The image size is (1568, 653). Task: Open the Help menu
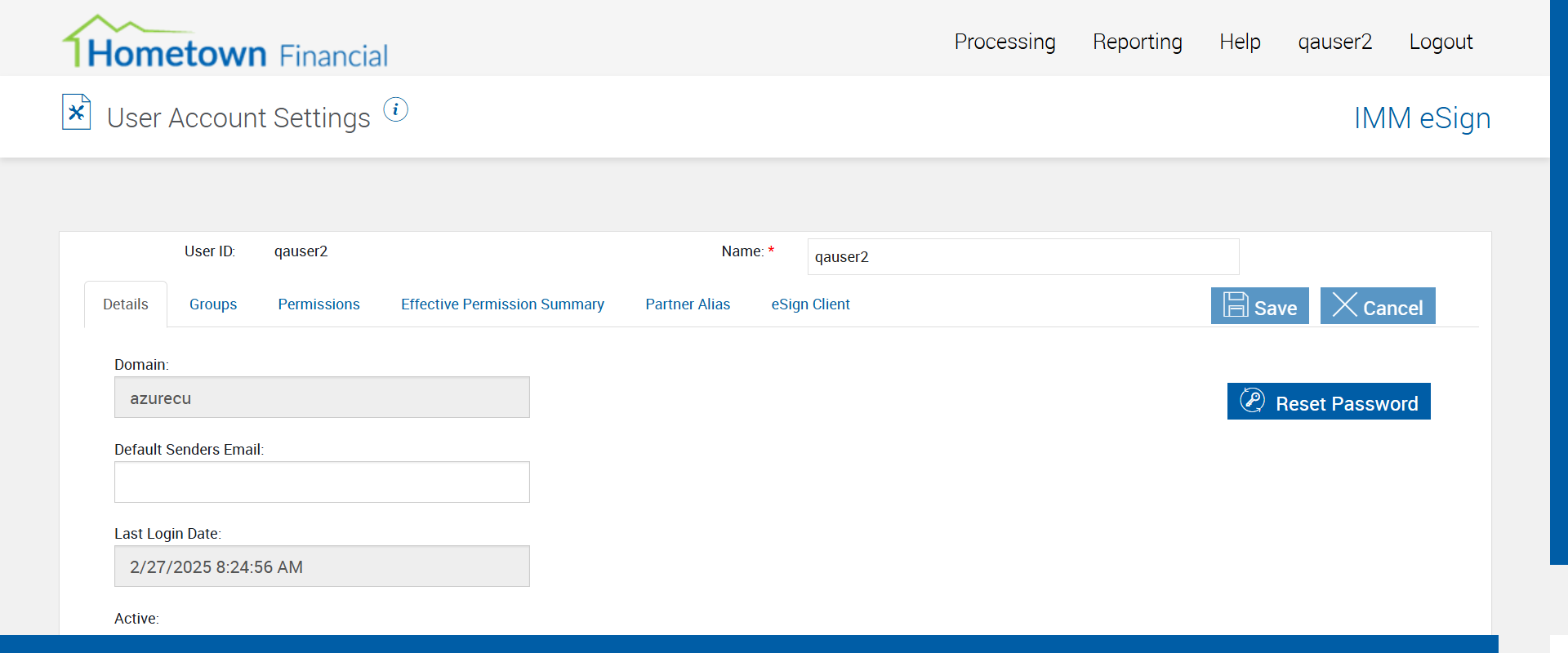pos(1240,42)
